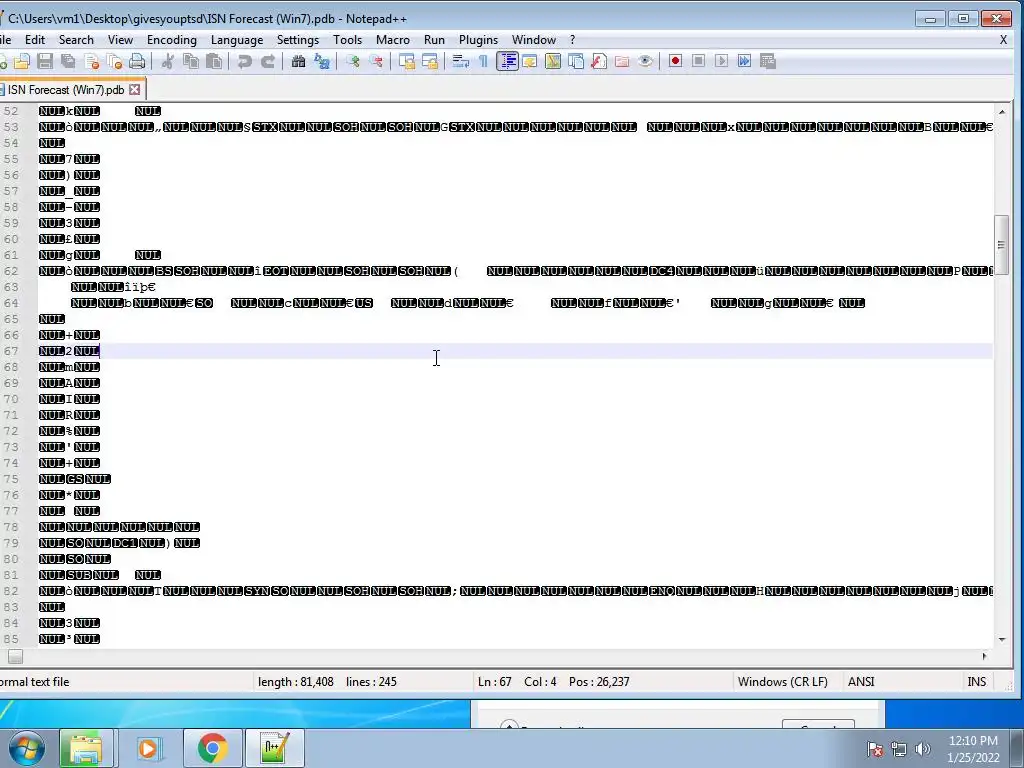Print the document with the Print icon
This screenshot has height=768, width=1024.
tap(137, 61)
